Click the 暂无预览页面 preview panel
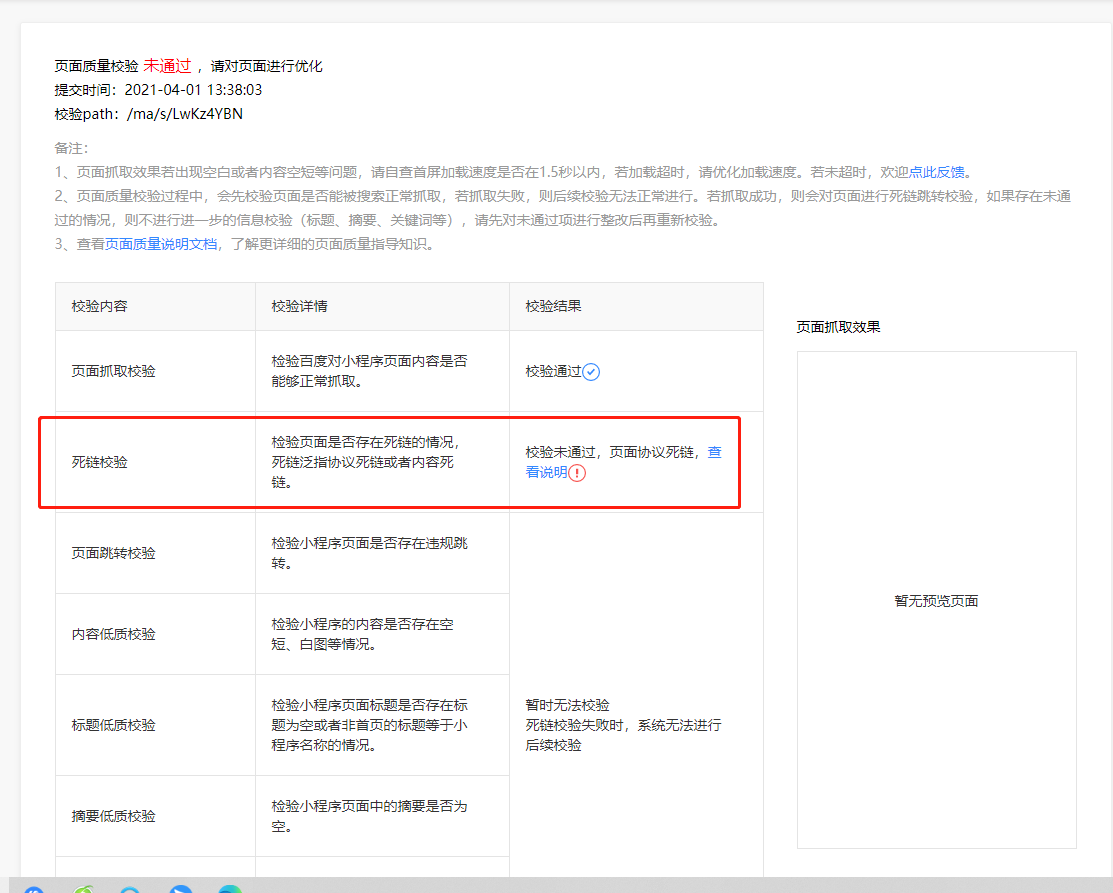This screenshot has width=1113, height=893. (x=936, y=600)
